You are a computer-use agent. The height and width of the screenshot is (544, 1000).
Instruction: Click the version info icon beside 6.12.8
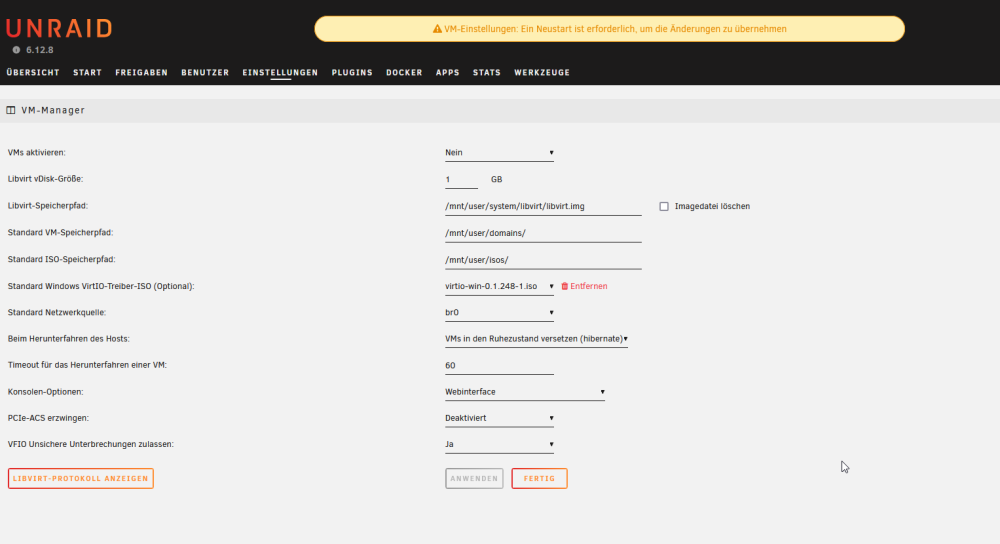point(17,50)
